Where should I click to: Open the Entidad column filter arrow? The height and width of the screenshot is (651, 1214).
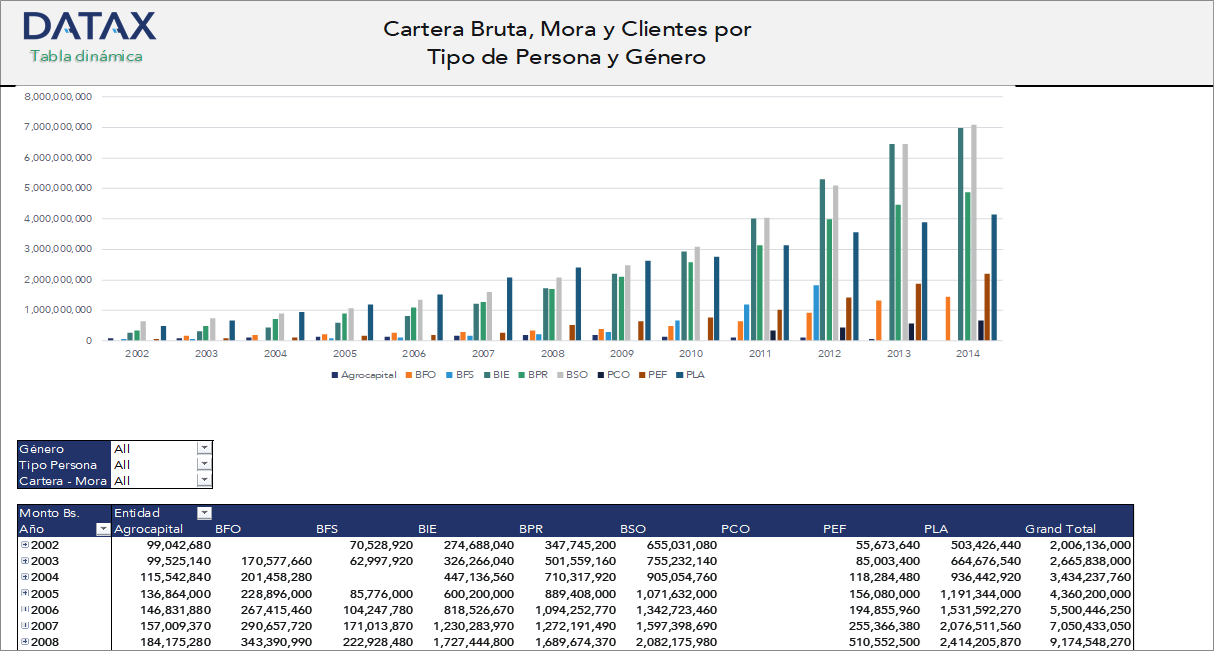pyautogui.click(x=204, y=513)
